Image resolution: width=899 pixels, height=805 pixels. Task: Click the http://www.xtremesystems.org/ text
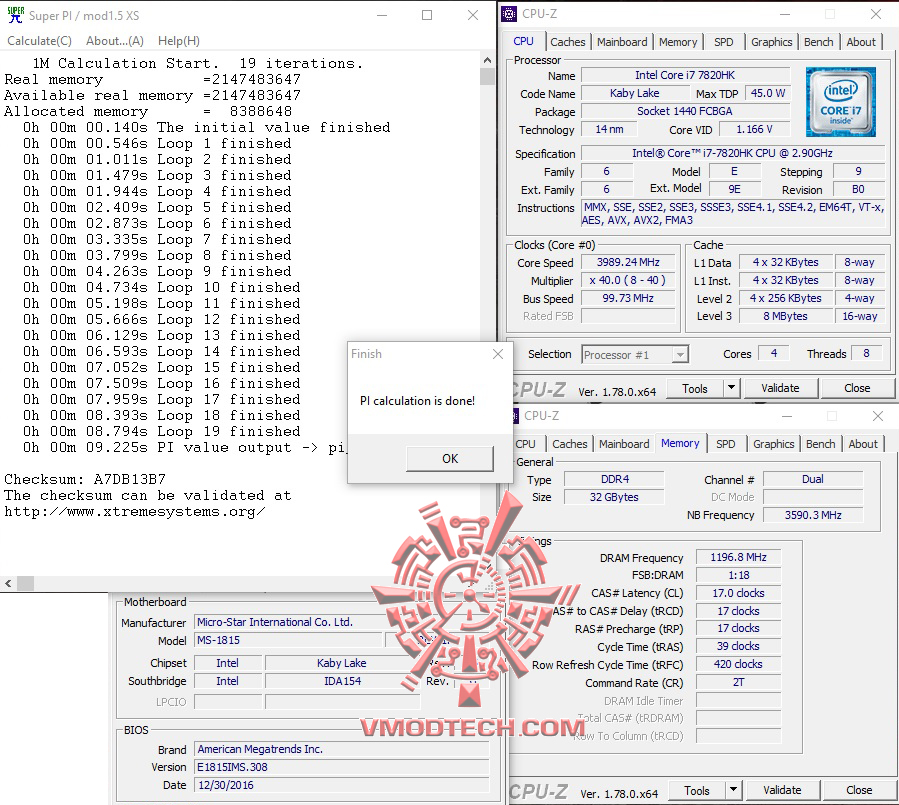(x=135, y=511)
